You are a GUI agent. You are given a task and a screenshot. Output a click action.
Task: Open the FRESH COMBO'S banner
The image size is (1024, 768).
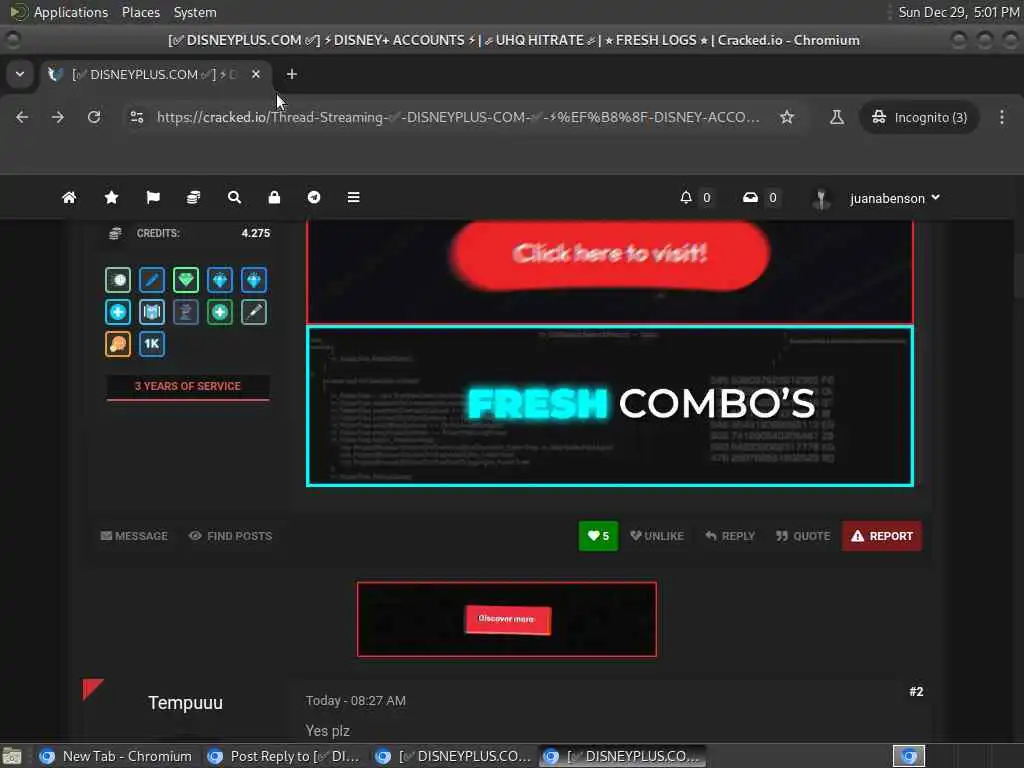tap(610, 406)
